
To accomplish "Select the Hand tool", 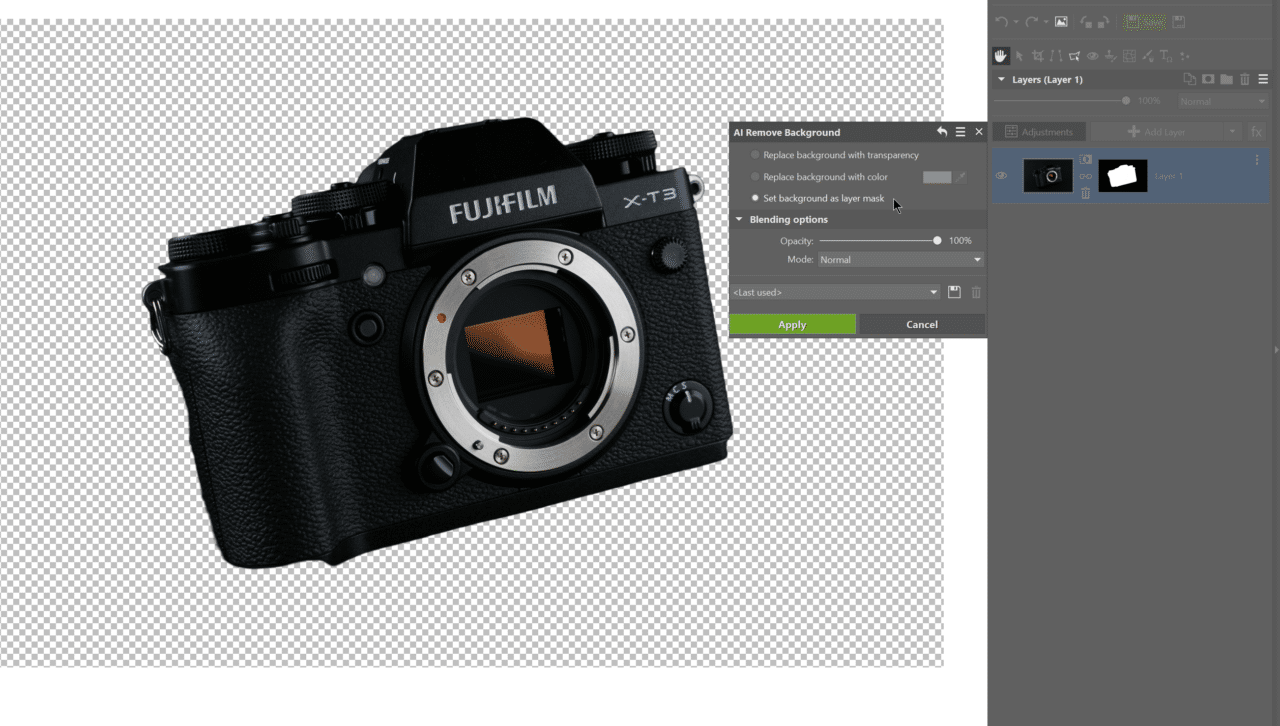I will (1001, 55).
